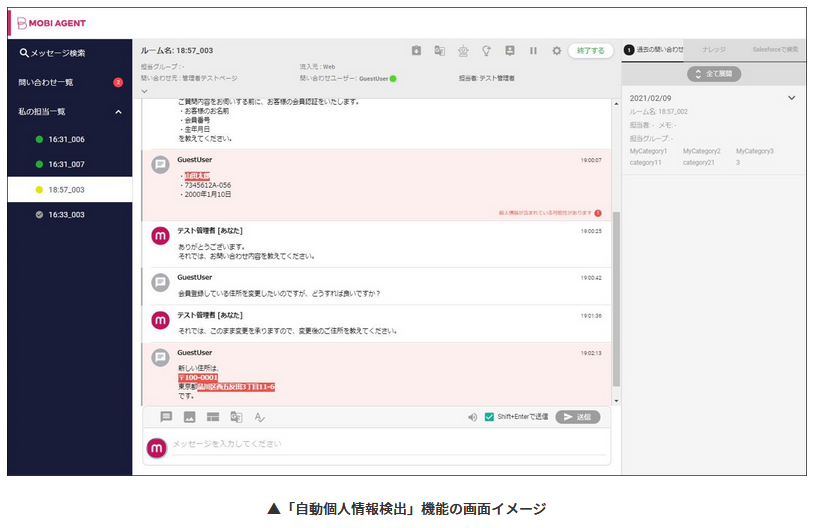Click the message input field
815x528 pixels.
point(389,444)
